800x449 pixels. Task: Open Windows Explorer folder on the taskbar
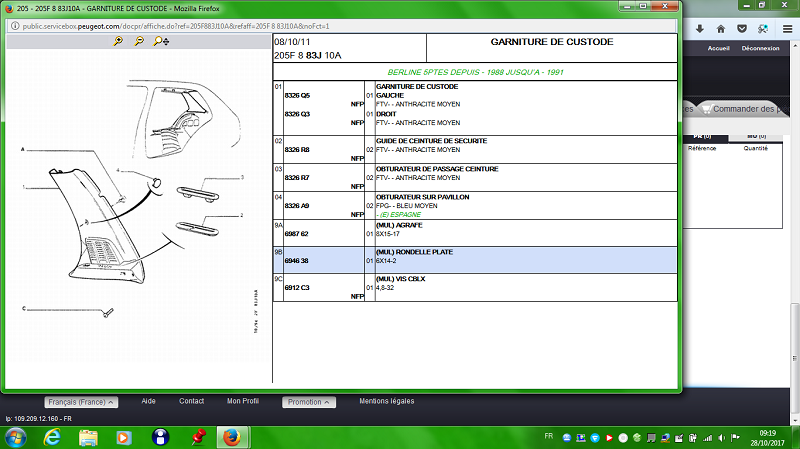tap(88, 438)
